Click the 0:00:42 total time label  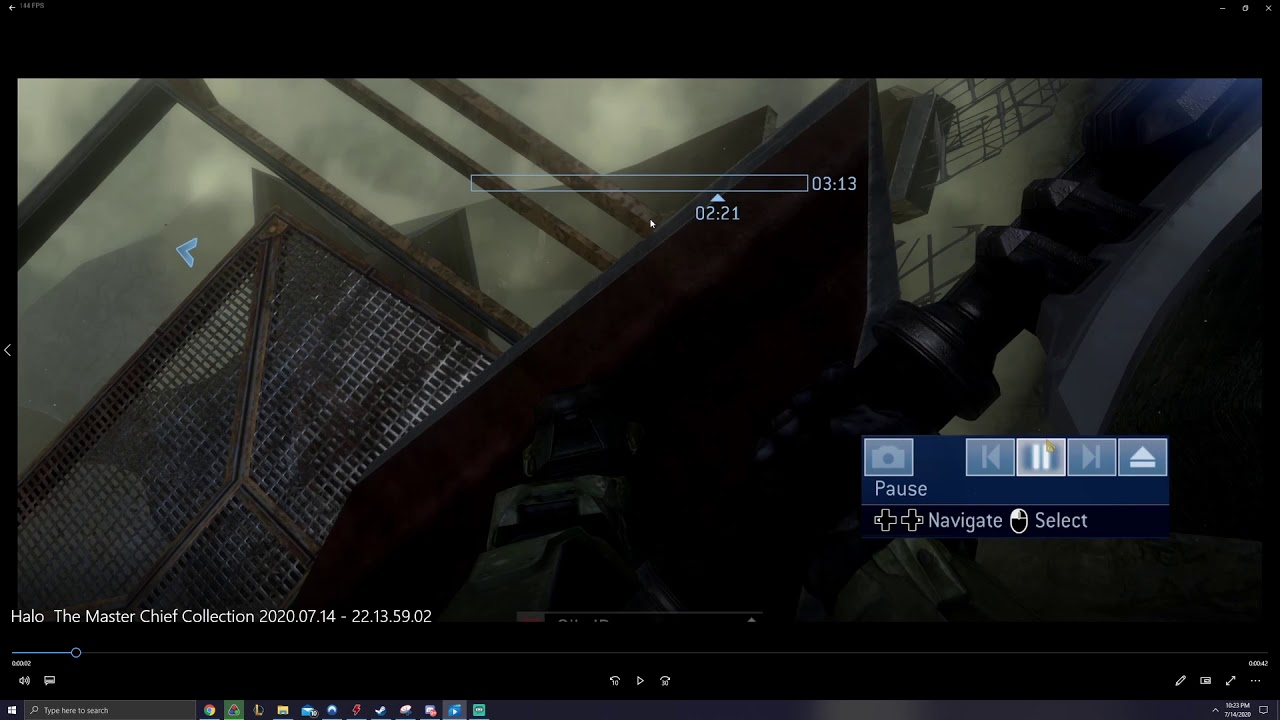pos(1258,663)
